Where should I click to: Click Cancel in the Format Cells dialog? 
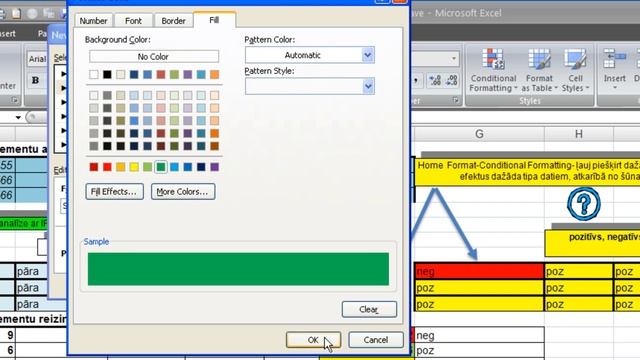pos(376,340)
